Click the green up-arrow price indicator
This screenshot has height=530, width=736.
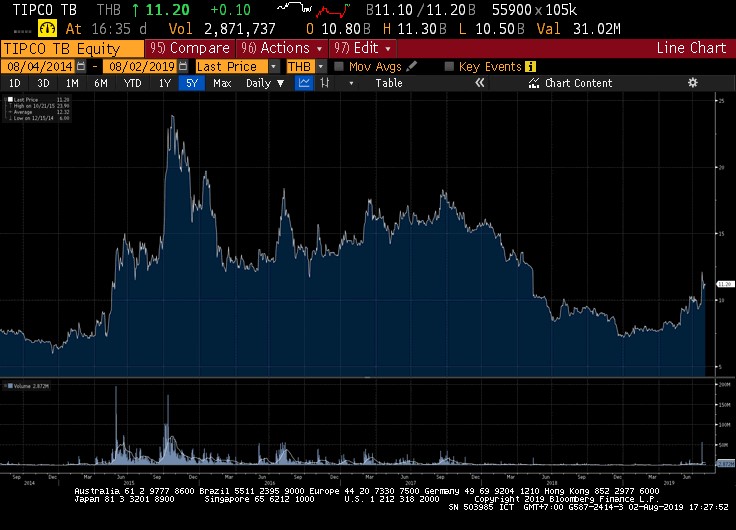(x=136, y=10)
